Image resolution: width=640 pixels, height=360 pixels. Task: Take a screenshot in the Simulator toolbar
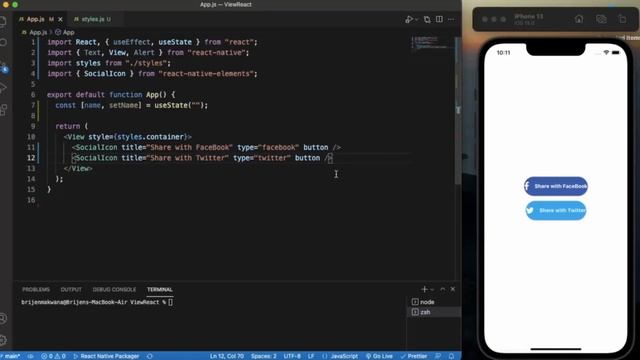click(x=601, y=19)
